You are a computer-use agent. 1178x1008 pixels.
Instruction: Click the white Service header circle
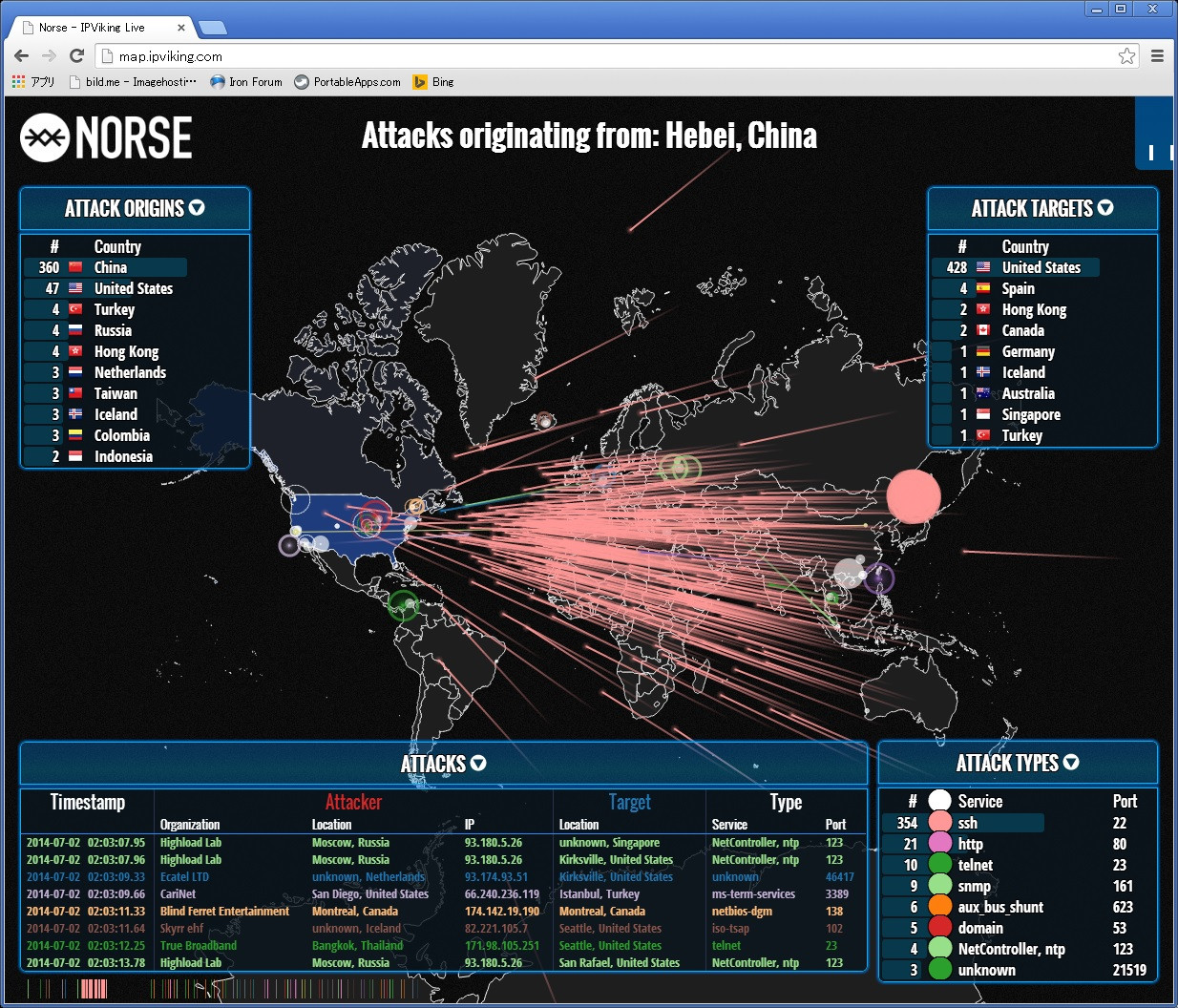940,801
